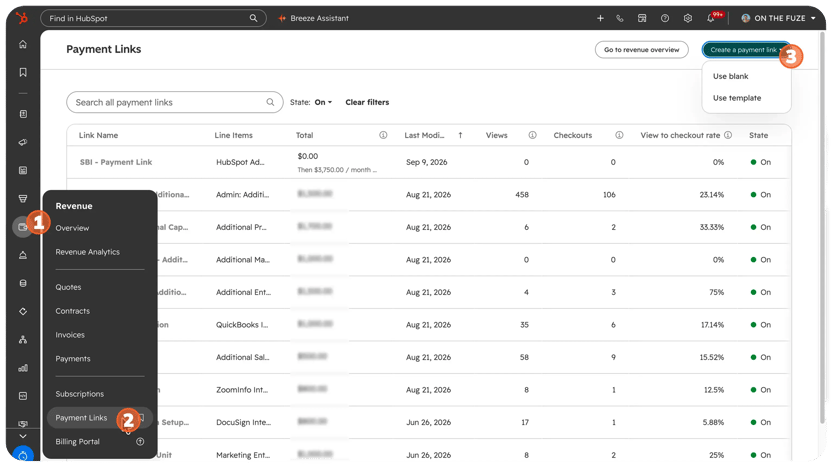Click the Aug 21, 2026 date in 458 views row
Image resolution: width=832 pixels, height=467 pixels.
point(428,195)
